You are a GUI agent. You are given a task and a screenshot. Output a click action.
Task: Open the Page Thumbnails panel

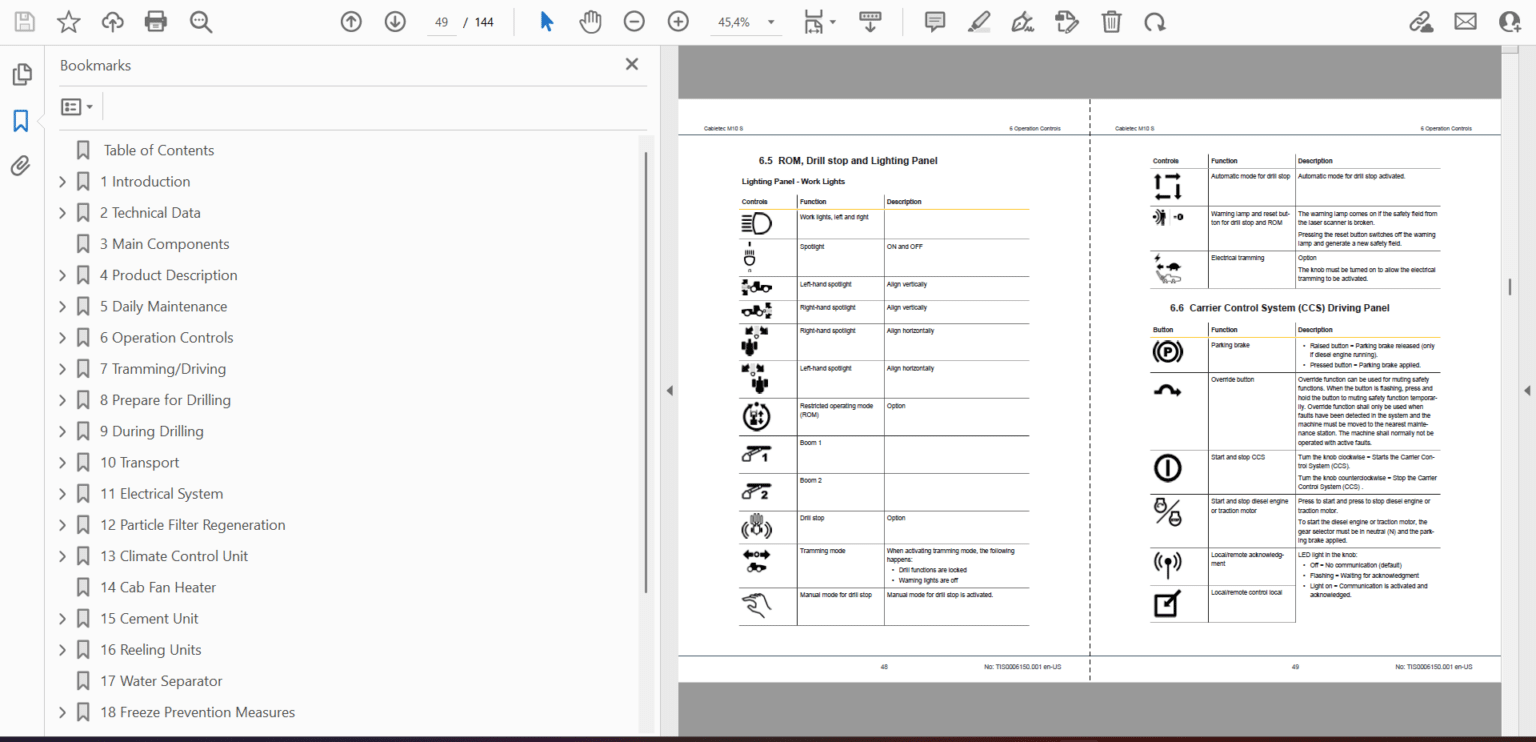pyautogui.click(x=22, y=74)
